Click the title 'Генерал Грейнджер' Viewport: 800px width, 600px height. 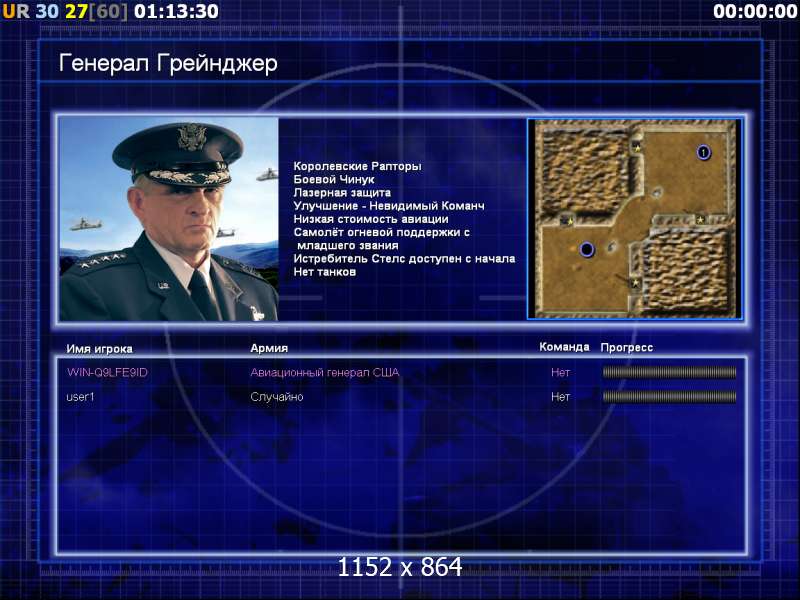pyautogui.click(x=168, y=64)
